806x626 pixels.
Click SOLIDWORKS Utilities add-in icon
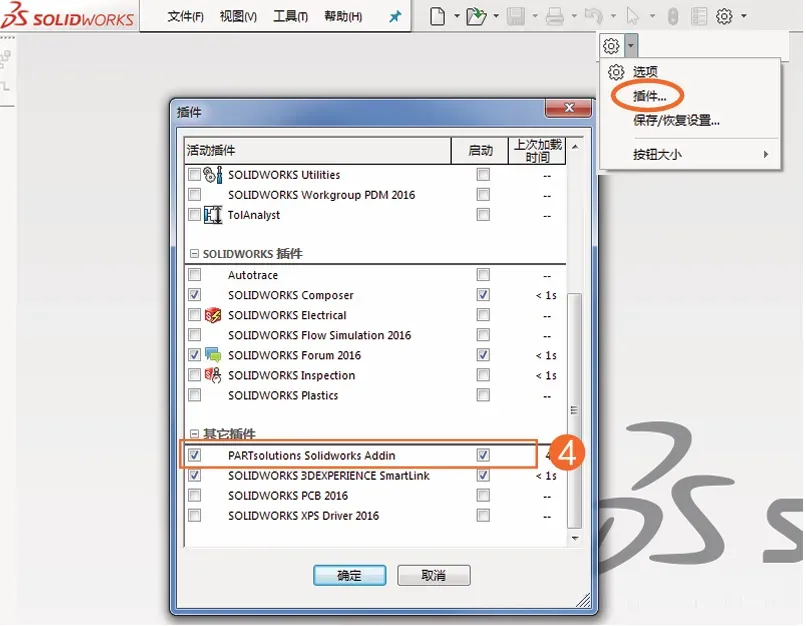pyautogui.click(x=213, y=175)
